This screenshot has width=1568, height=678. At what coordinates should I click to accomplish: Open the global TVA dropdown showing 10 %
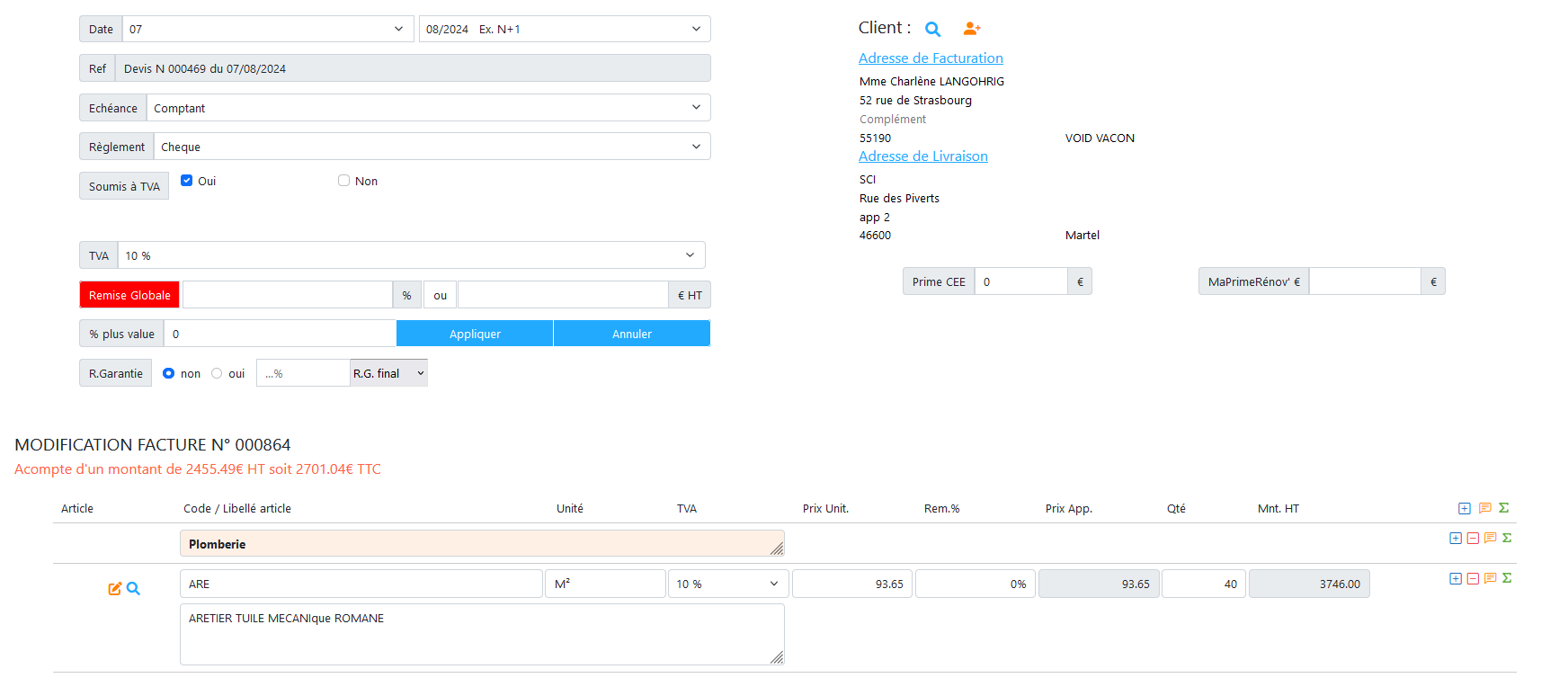[412, 255]
